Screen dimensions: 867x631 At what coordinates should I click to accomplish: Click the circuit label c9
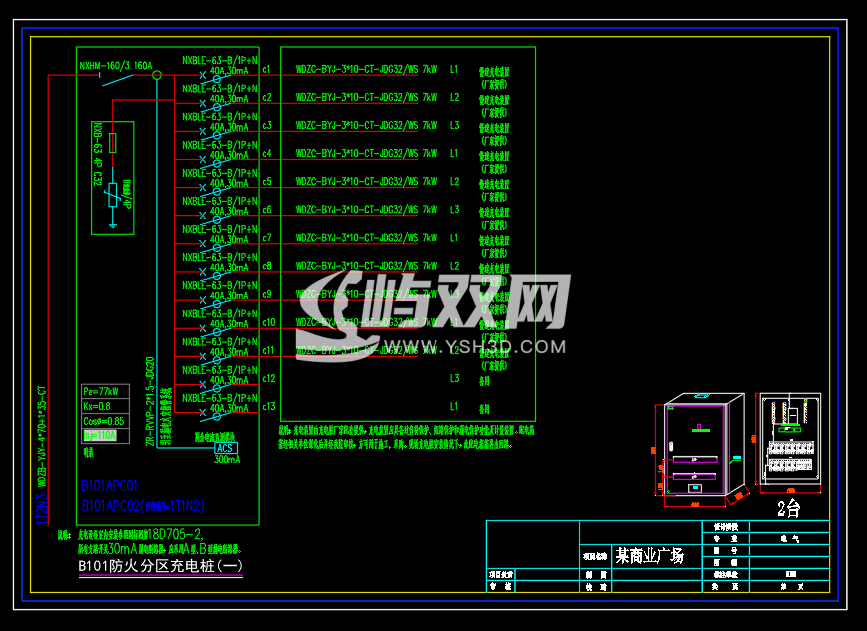click(267, 294)
